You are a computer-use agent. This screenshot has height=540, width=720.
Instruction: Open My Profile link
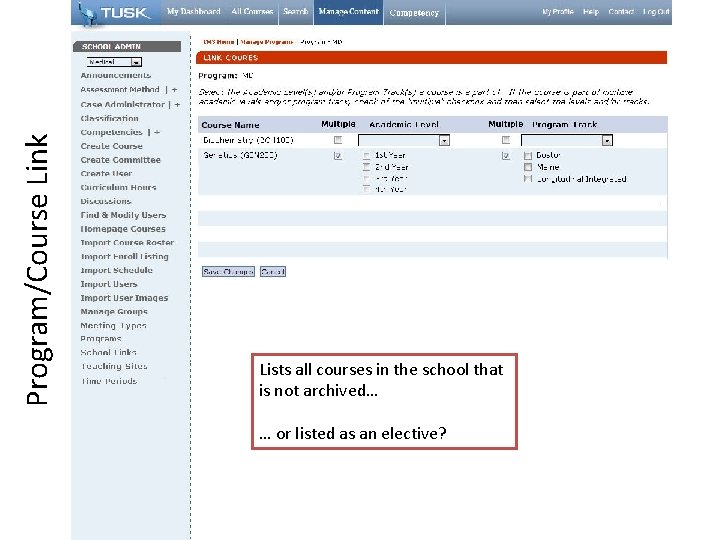pyautogui.click(x=558, y=11)
